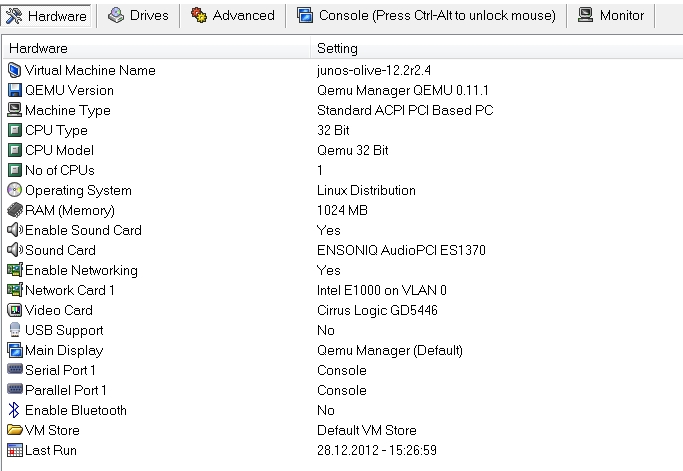683x471 pixels.
Task: Click the Operating System disc icon
Action: (x=14, y=190)
